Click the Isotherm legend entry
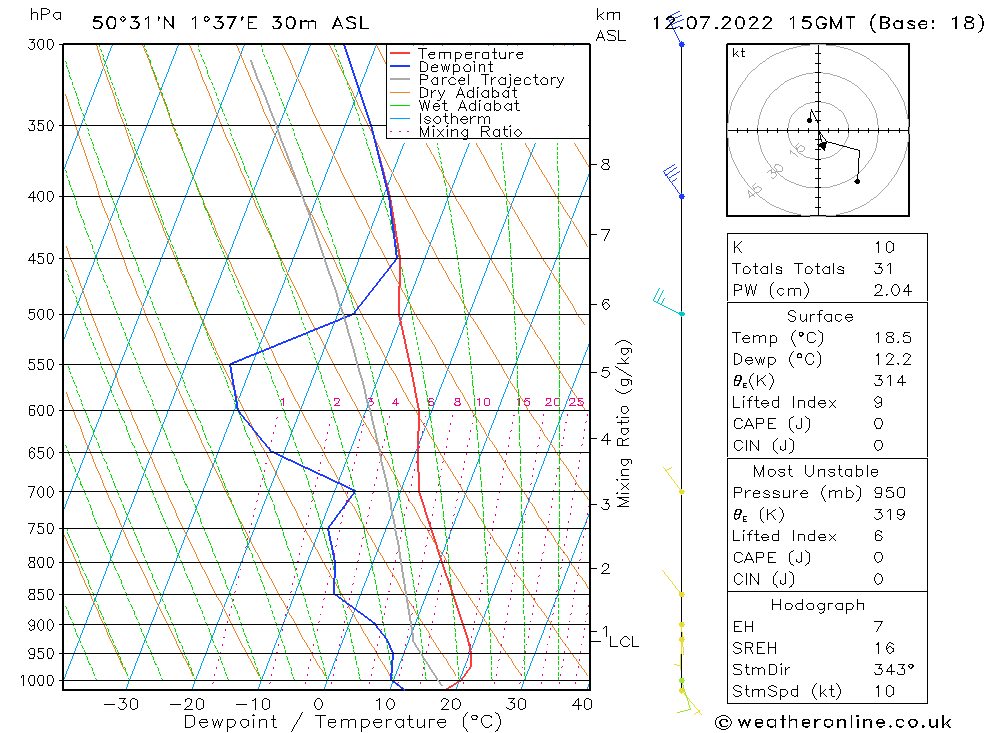Viewport: 1000px width, 733px height. coord(440,119)
